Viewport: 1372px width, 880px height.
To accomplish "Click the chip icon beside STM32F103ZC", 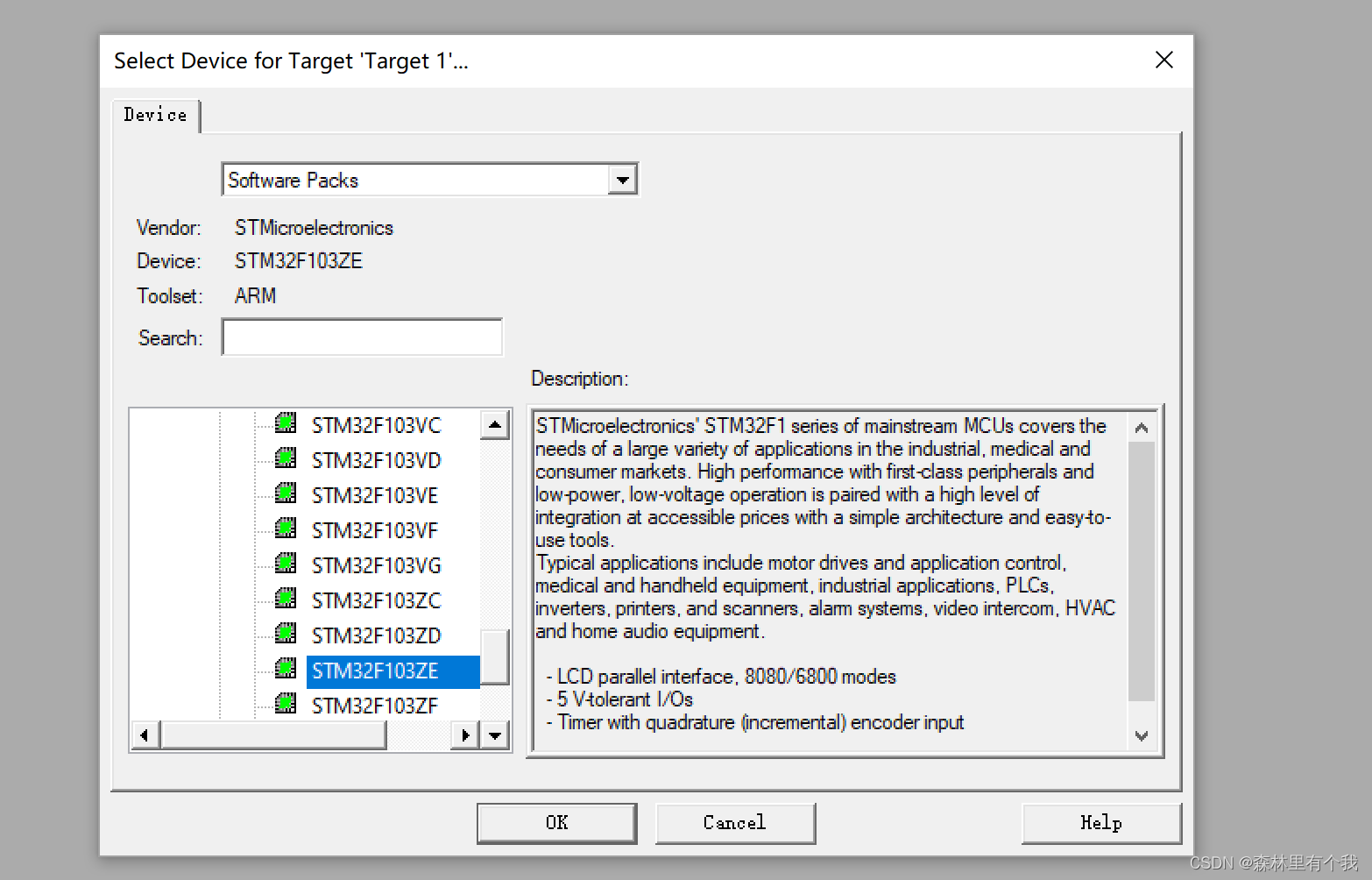I will point(286,599).
